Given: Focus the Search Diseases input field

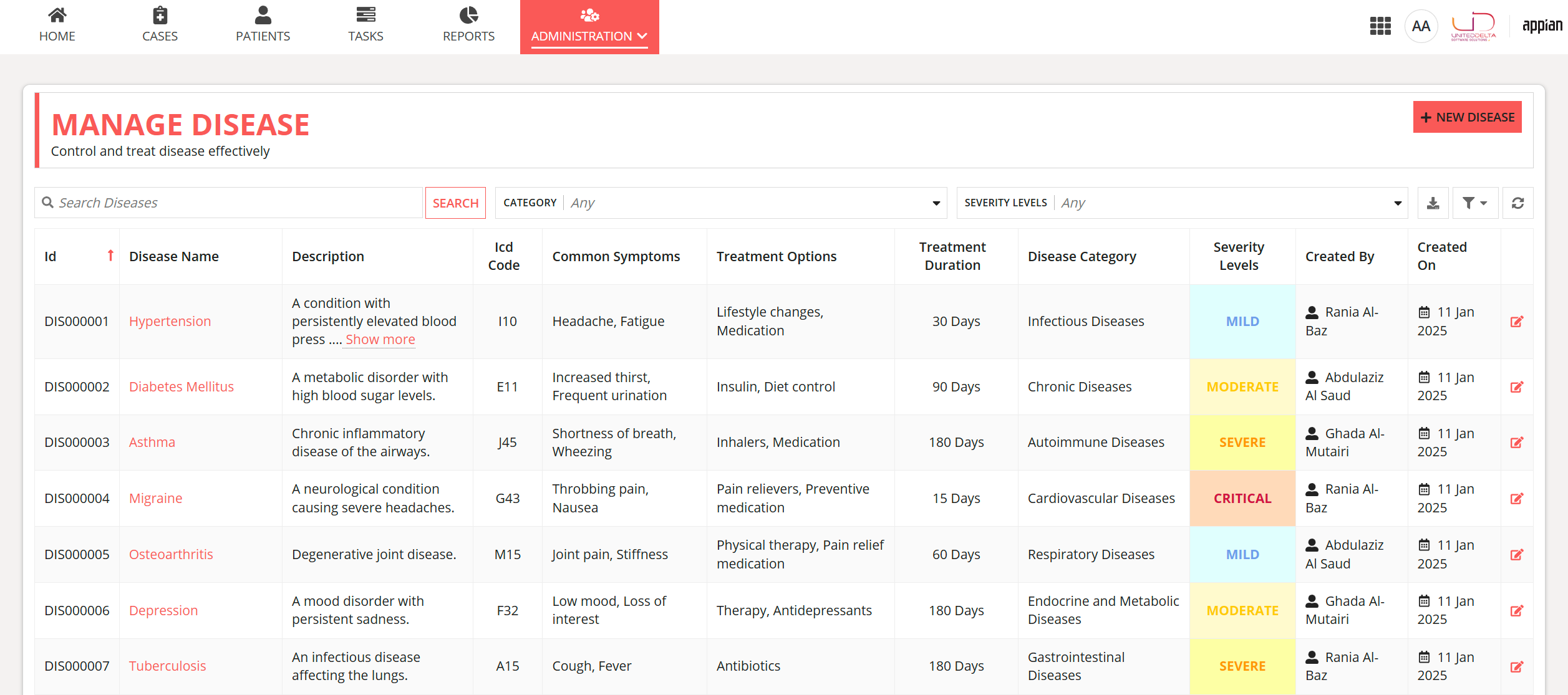Looking at the screenshot, I should point(228,203).
